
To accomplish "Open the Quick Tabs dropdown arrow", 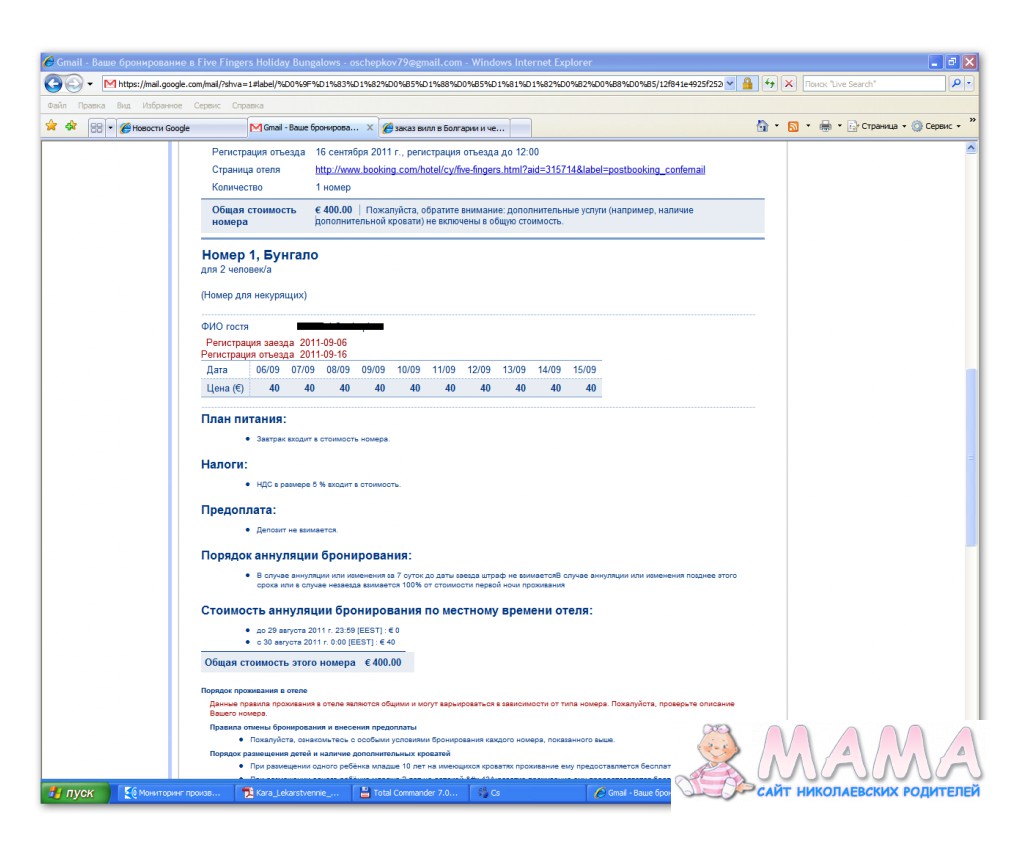I will pyautogui.click(x=110, y=128).
